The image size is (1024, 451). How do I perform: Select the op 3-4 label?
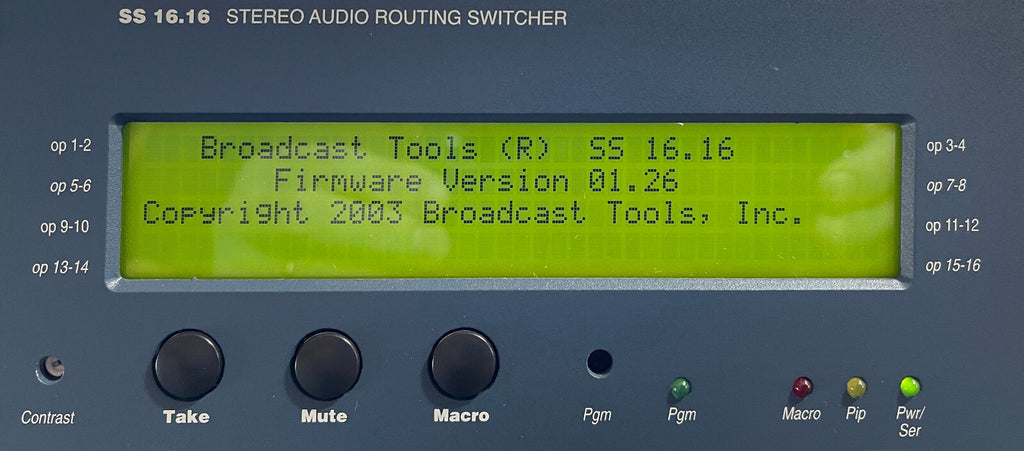946,146
